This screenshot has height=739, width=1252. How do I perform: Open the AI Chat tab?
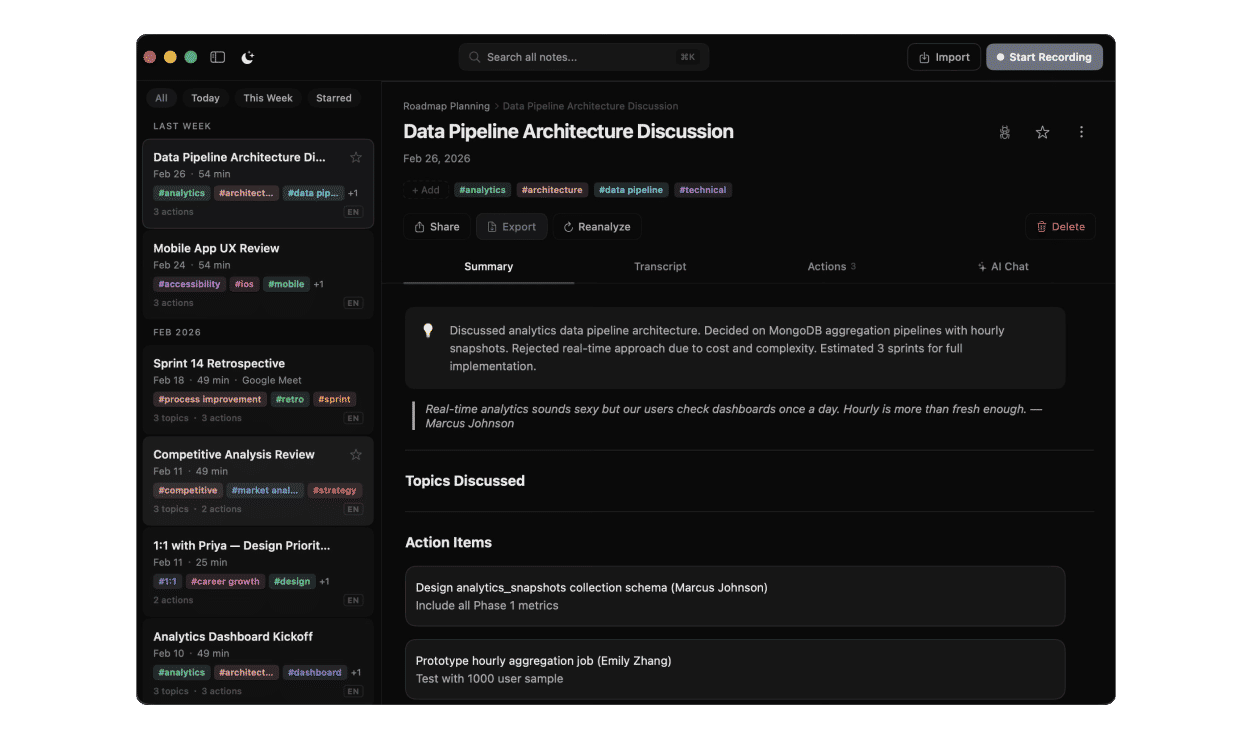click(x=1003, y=267)
